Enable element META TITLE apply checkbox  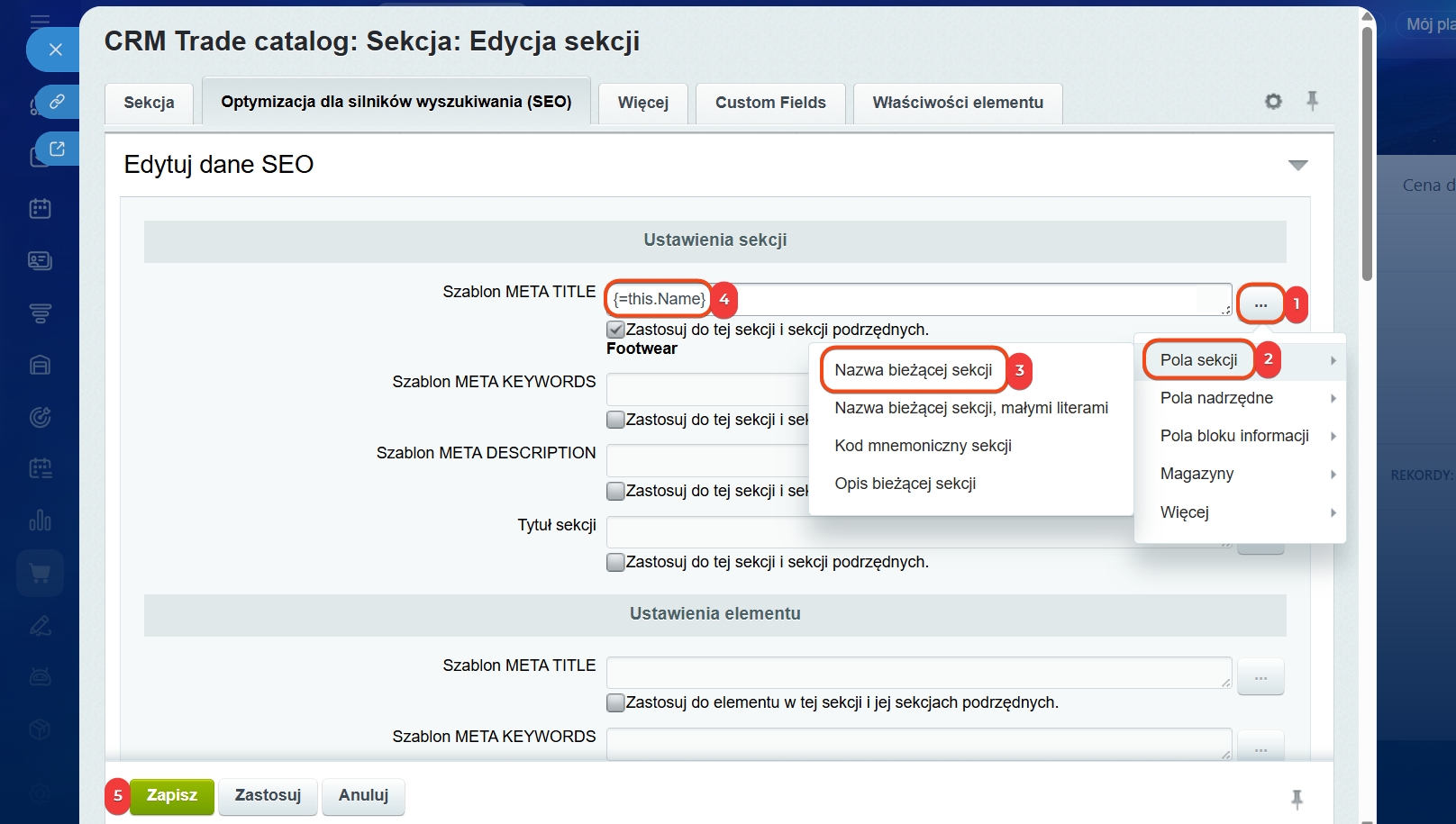(x=615, y=702)
